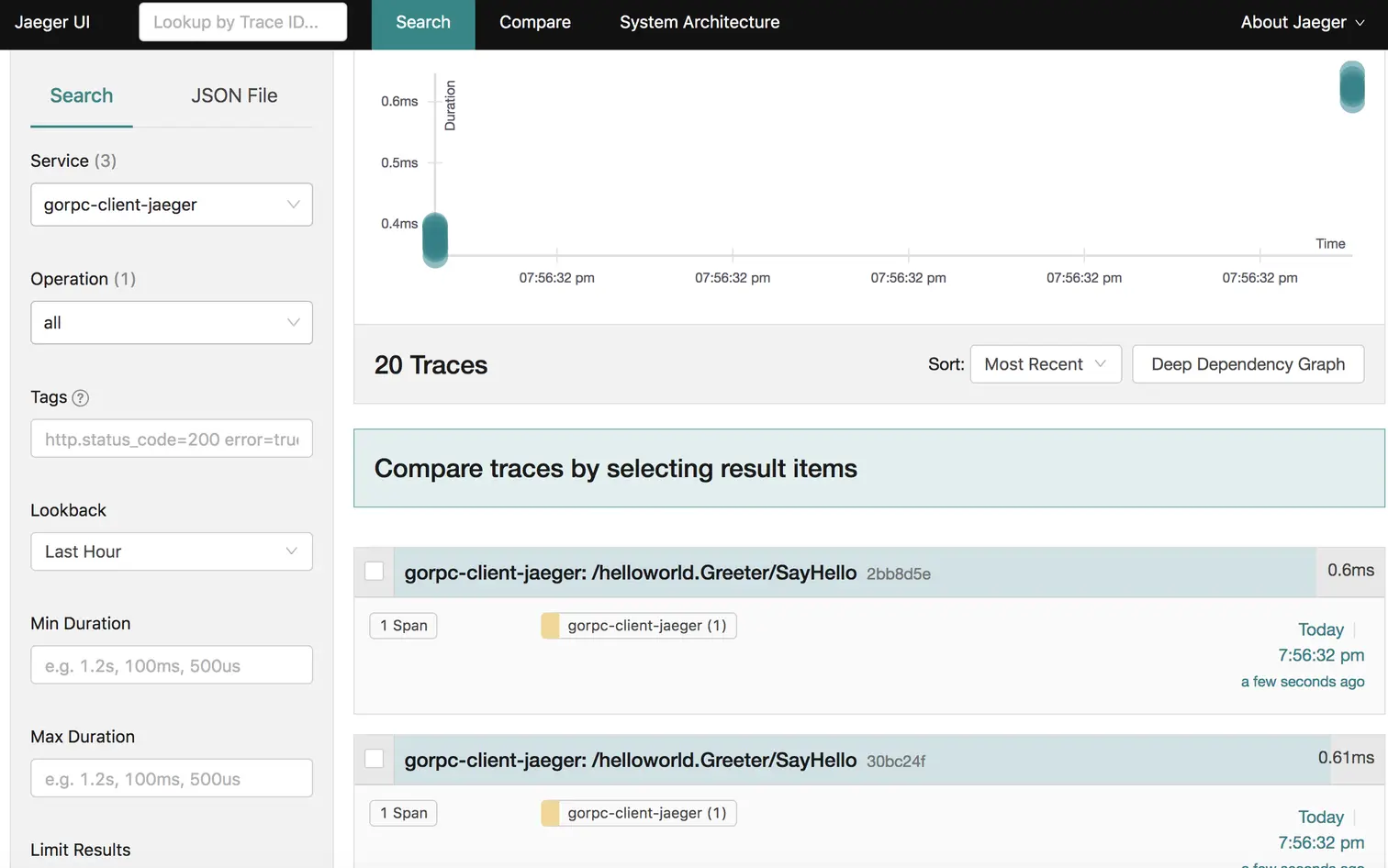Open the Search navigation item
This screenshot has height=868, width=1388.
click(x=423, y=23)
